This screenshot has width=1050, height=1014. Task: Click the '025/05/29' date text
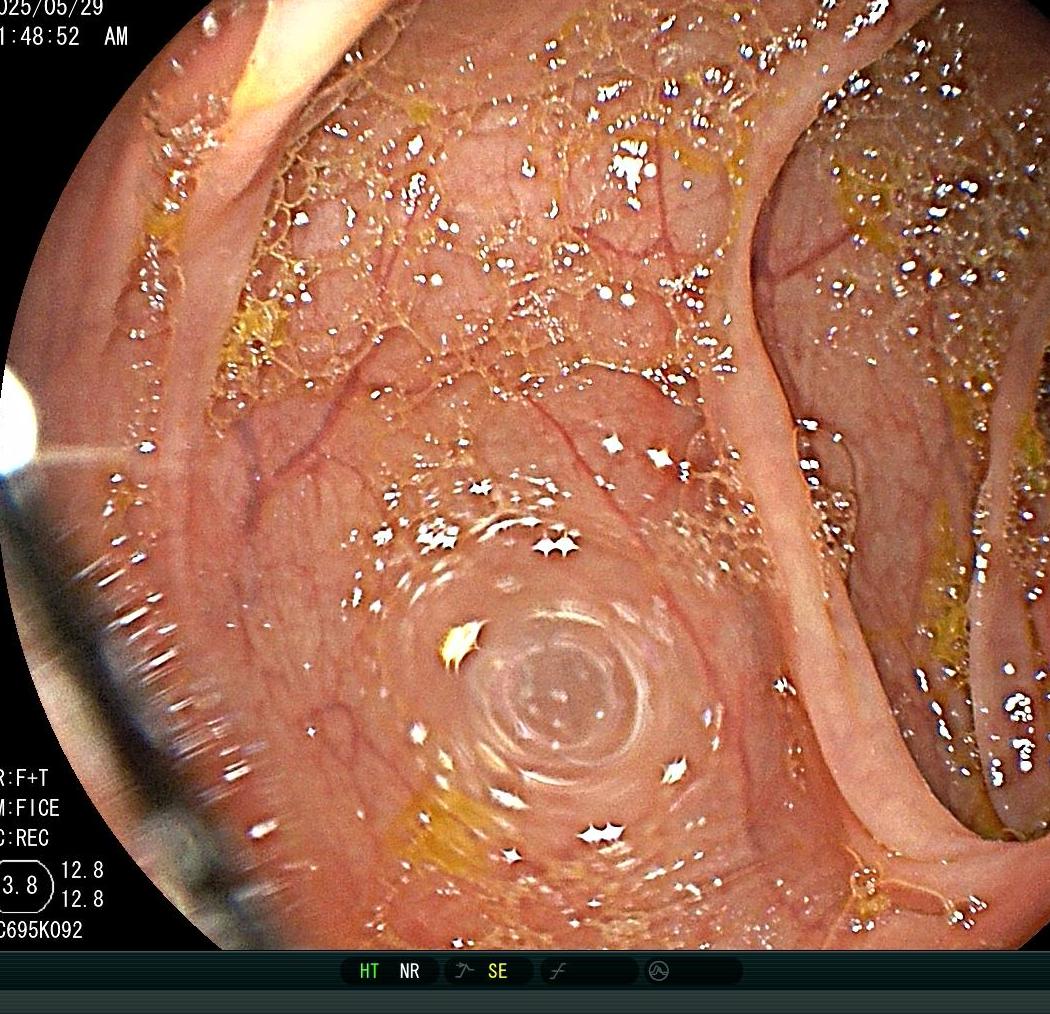pos(52,8)
